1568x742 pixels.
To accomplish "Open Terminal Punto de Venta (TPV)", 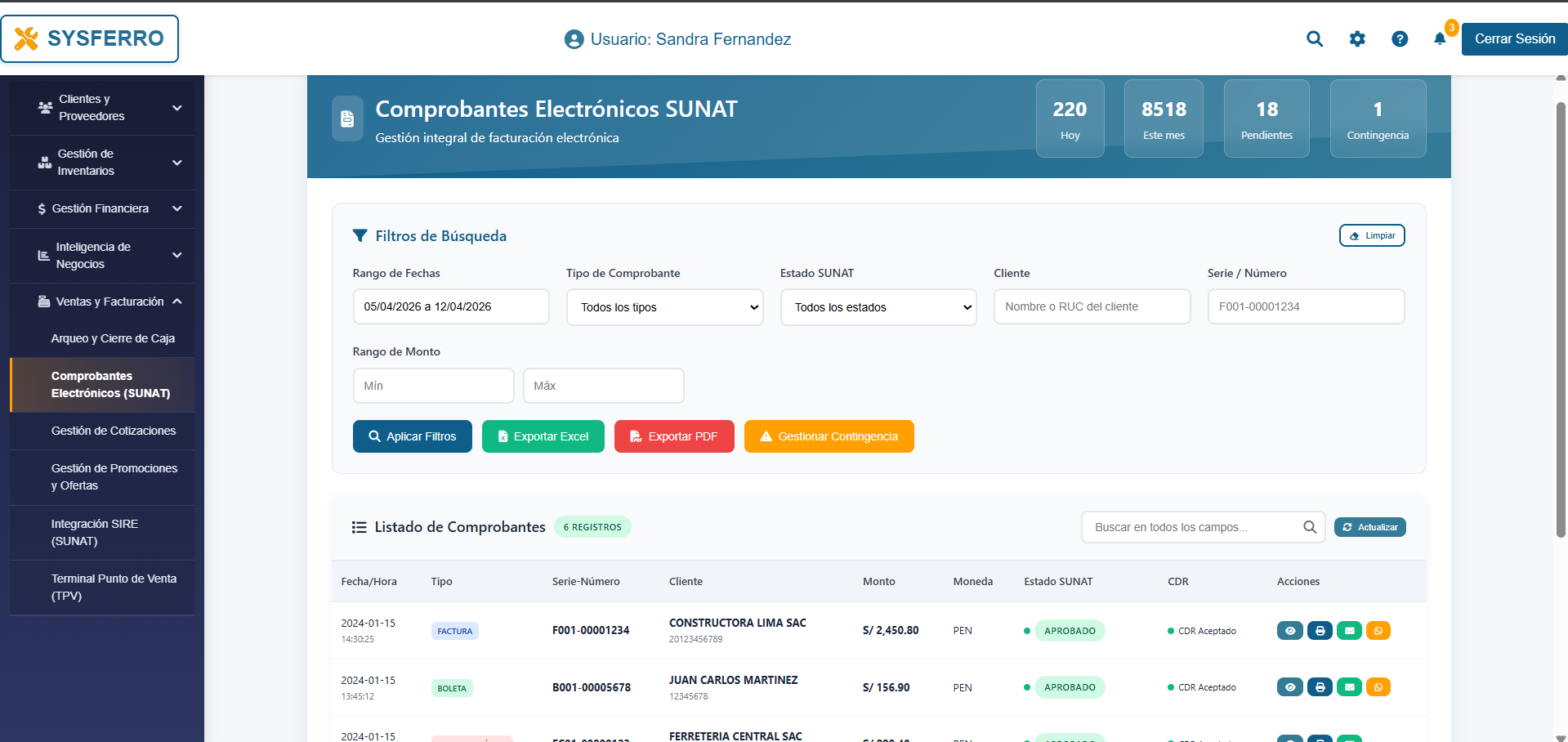I will click(x=102, y=587).
